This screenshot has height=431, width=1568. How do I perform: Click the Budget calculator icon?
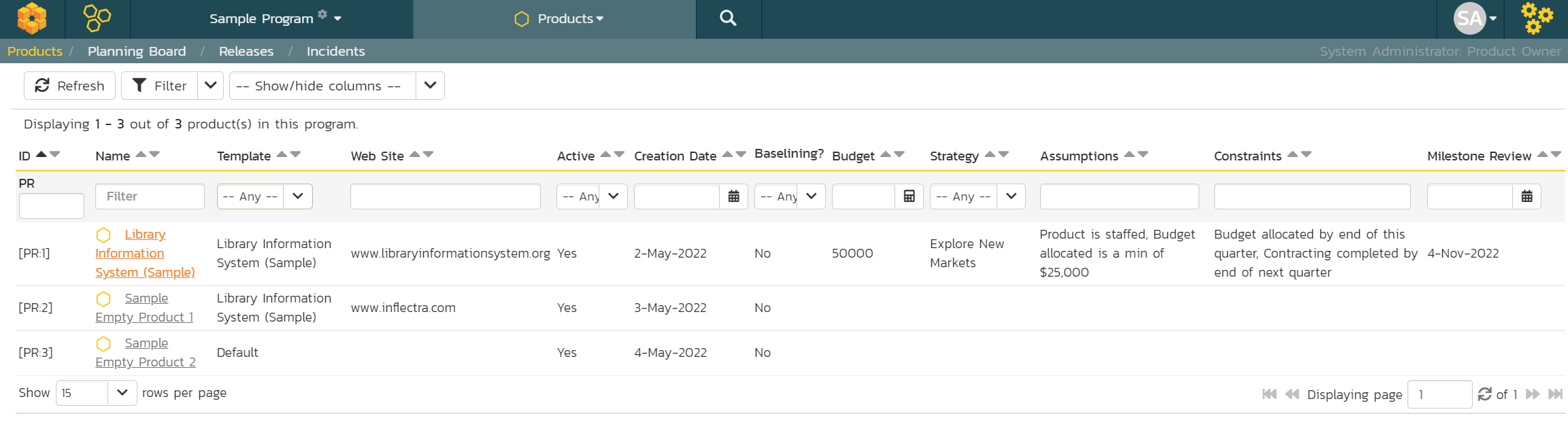coord(909,196)
